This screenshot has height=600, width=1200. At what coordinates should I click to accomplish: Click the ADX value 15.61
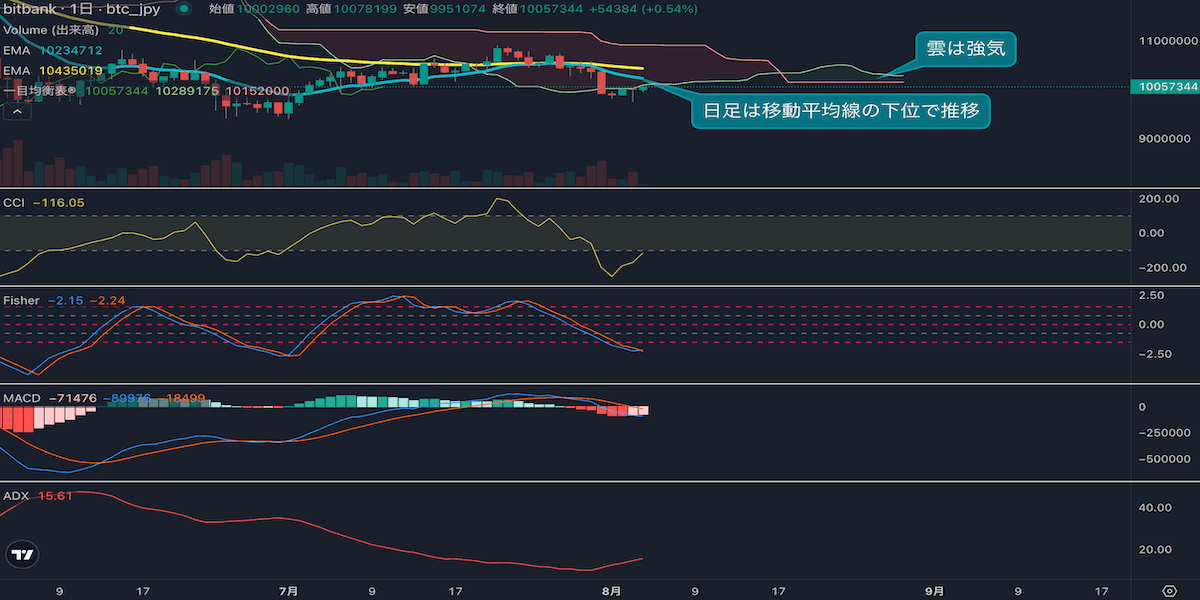[x=55, y=495]
